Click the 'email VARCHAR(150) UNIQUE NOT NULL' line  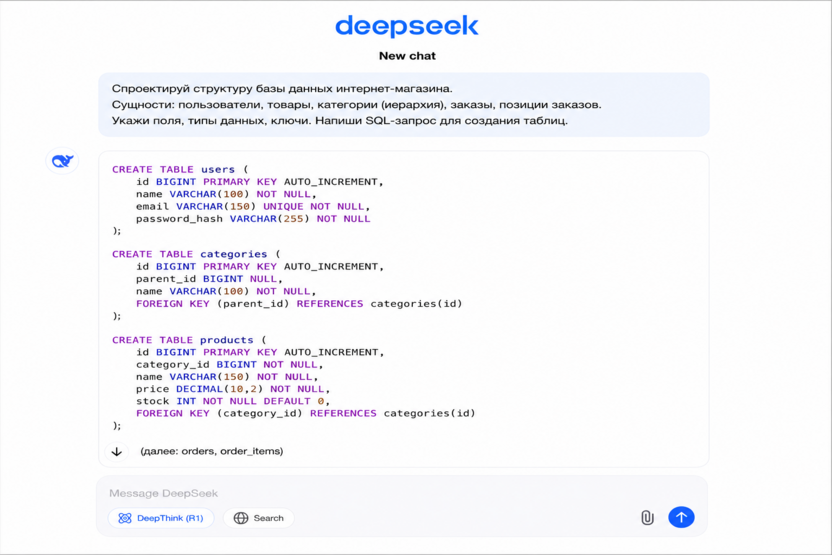click(x=253, y=206)
